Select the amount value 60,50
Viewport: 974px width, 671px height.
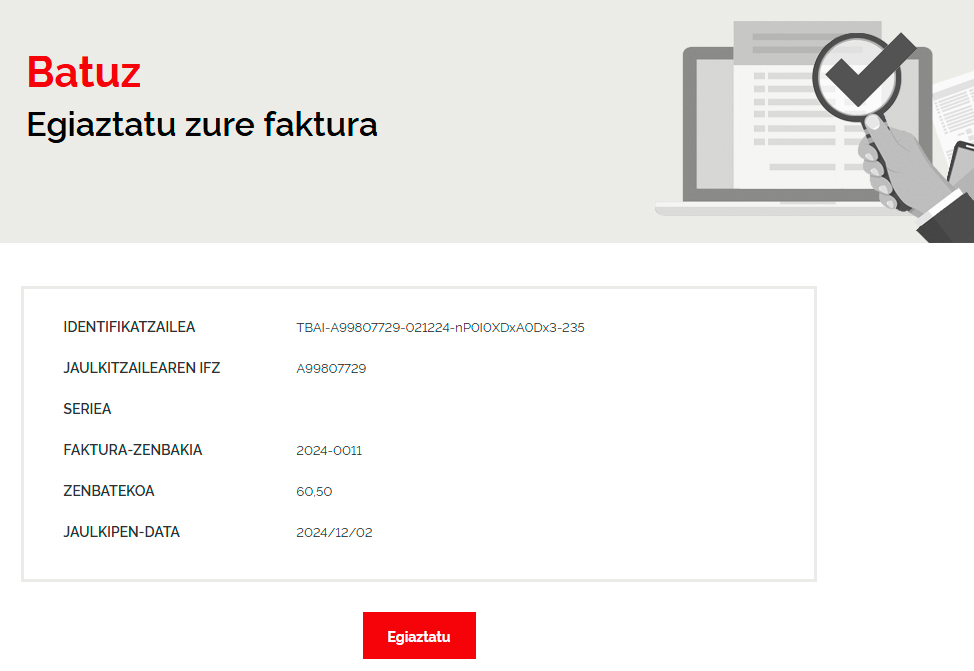pyautogui.click(x=314, y=491)
